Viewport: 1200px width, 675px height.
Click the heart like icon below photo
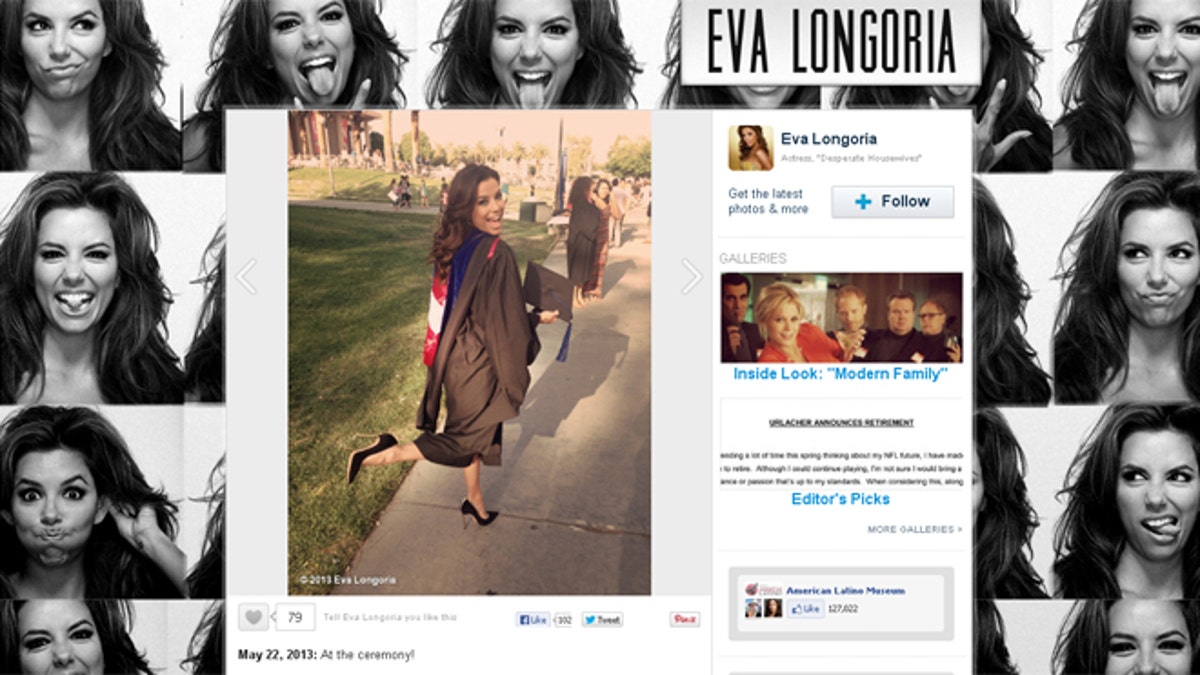253,617
